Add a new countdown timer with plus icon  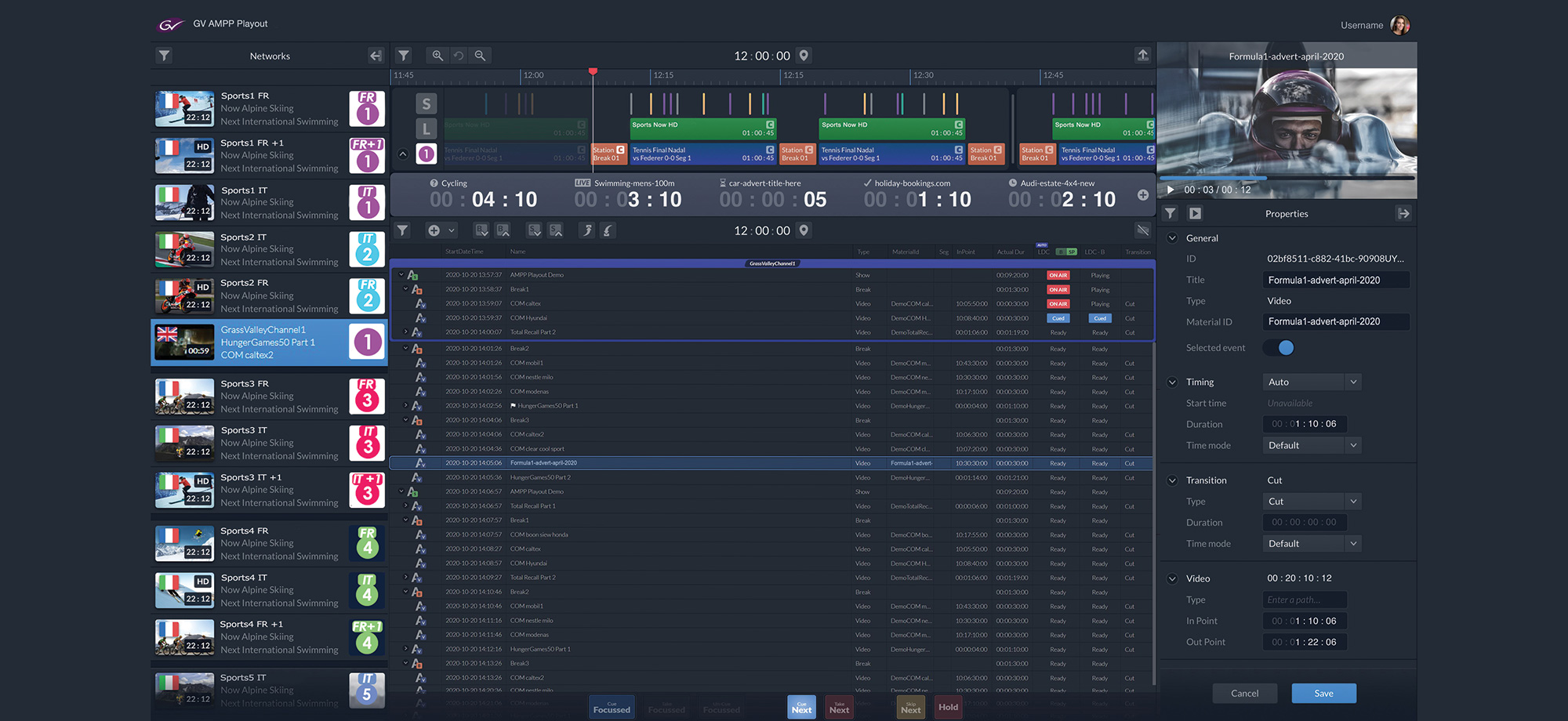tap(1142, 195)
